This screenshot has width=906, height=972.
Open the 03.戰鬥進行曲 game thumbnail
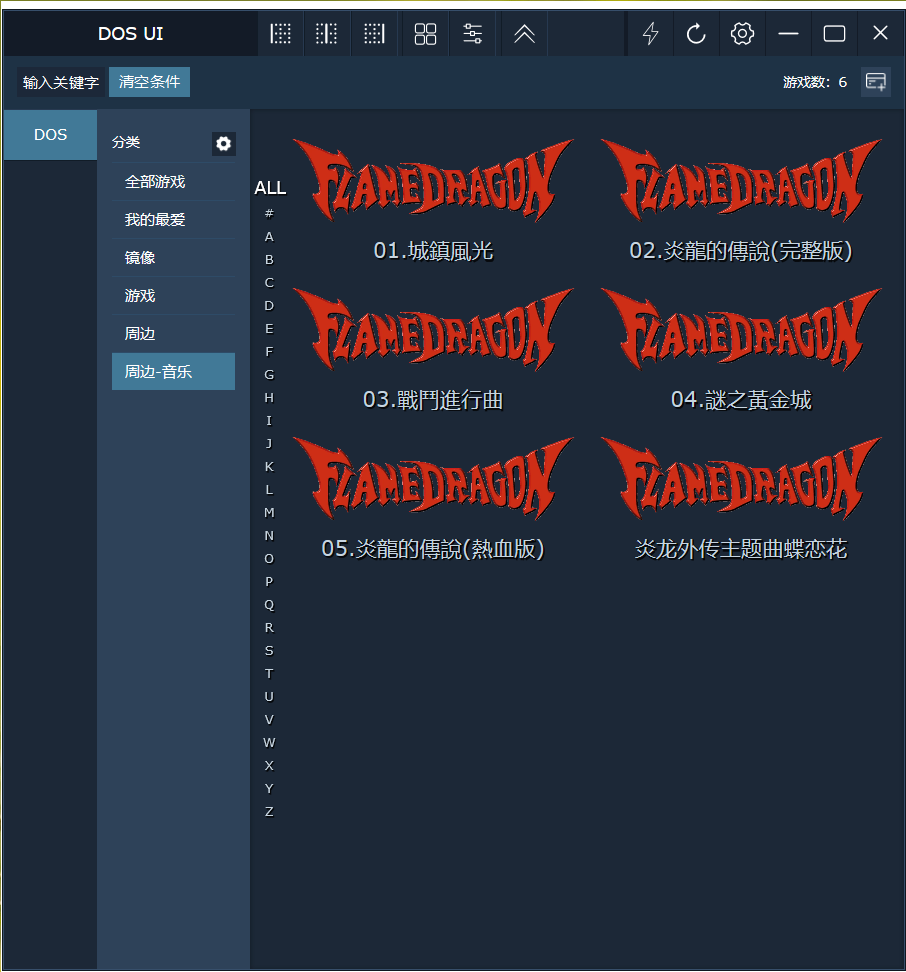[433, 330]
